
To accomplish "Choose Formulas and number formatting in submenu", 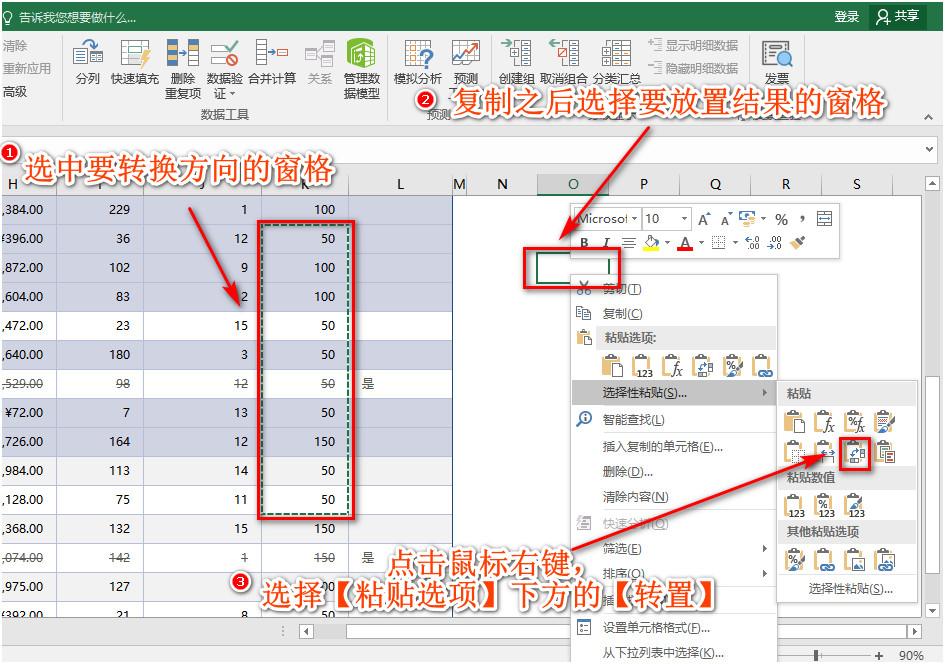I will (x=854, y=422).
